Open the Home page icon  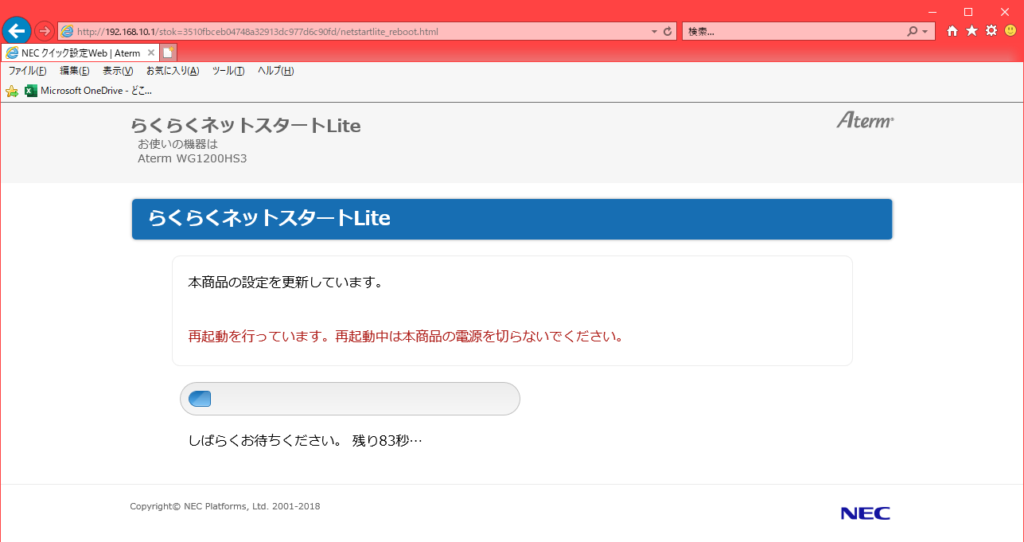point(952,31)
